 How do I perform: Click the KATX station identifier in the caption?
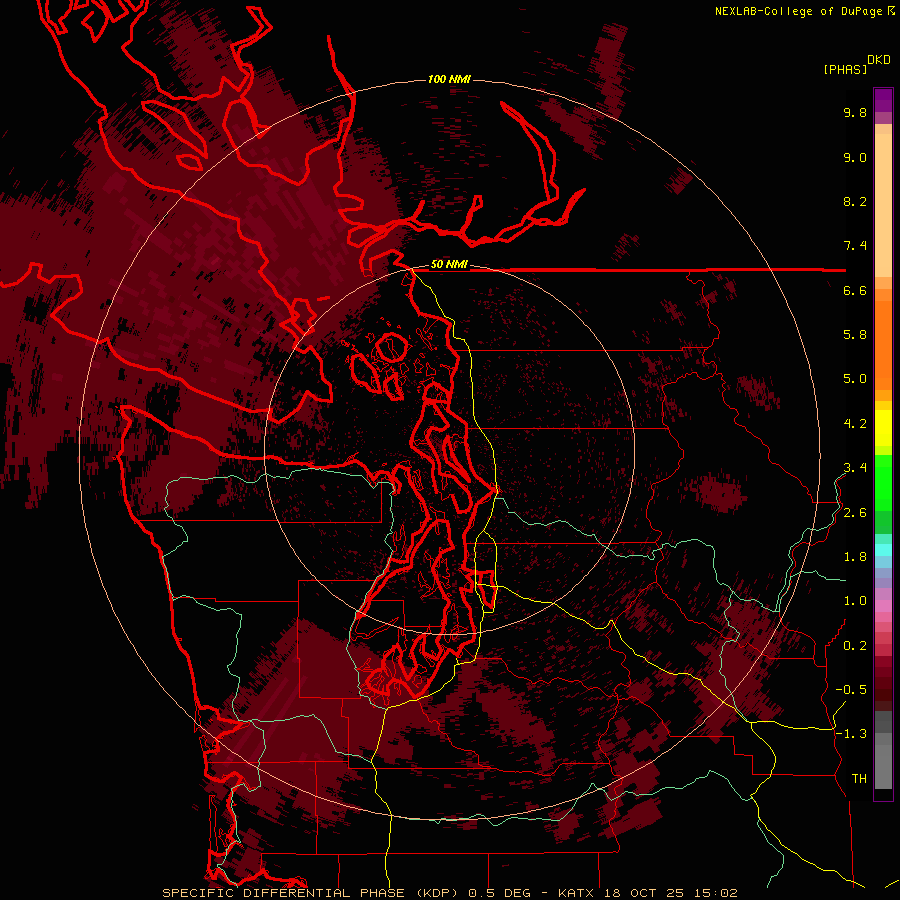coord(577,893)
